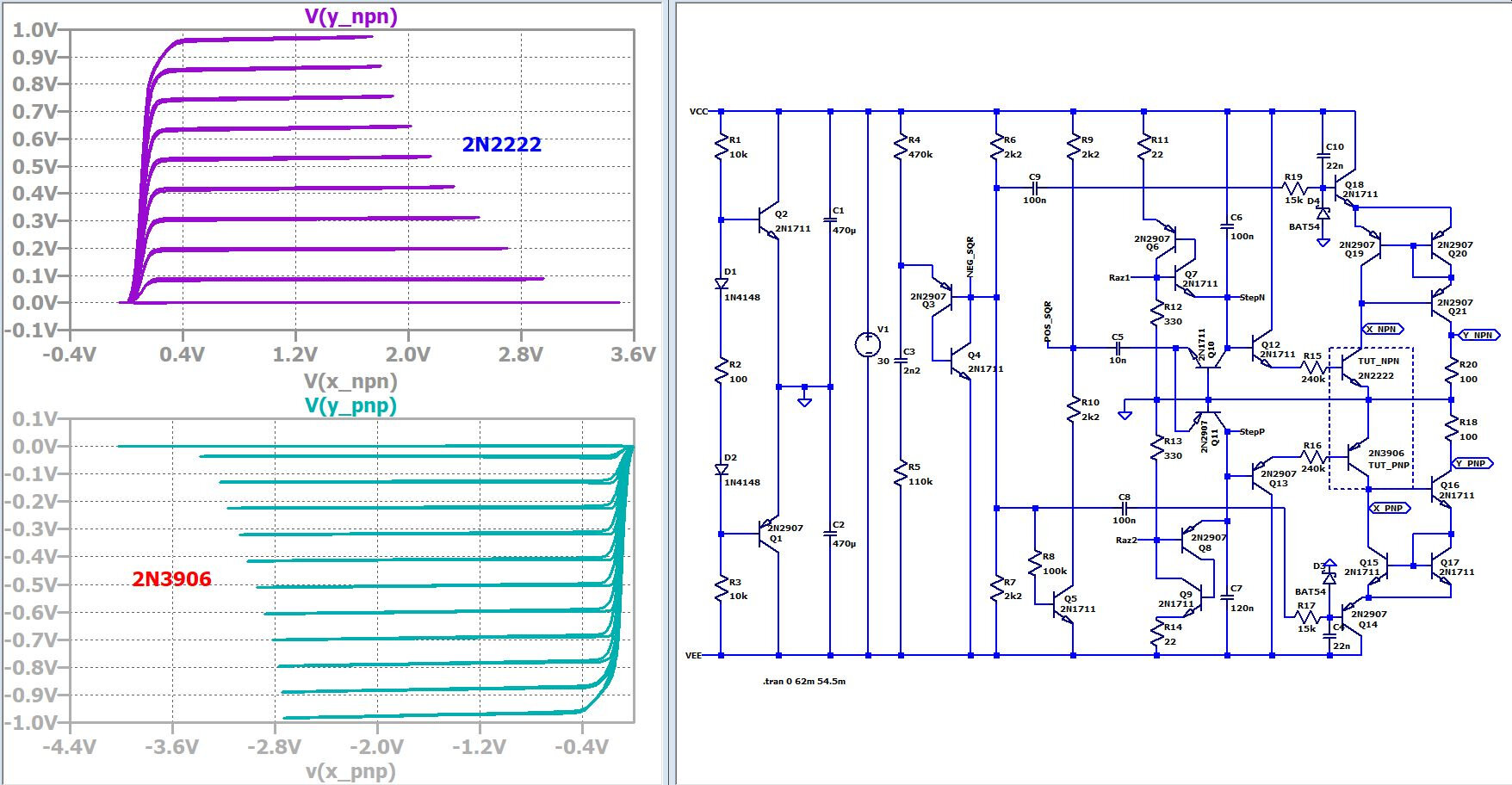This screenshot has height=785, width=1512.
Task: Click the V(y_npn) trace label
Action: [x=350, y=16]
